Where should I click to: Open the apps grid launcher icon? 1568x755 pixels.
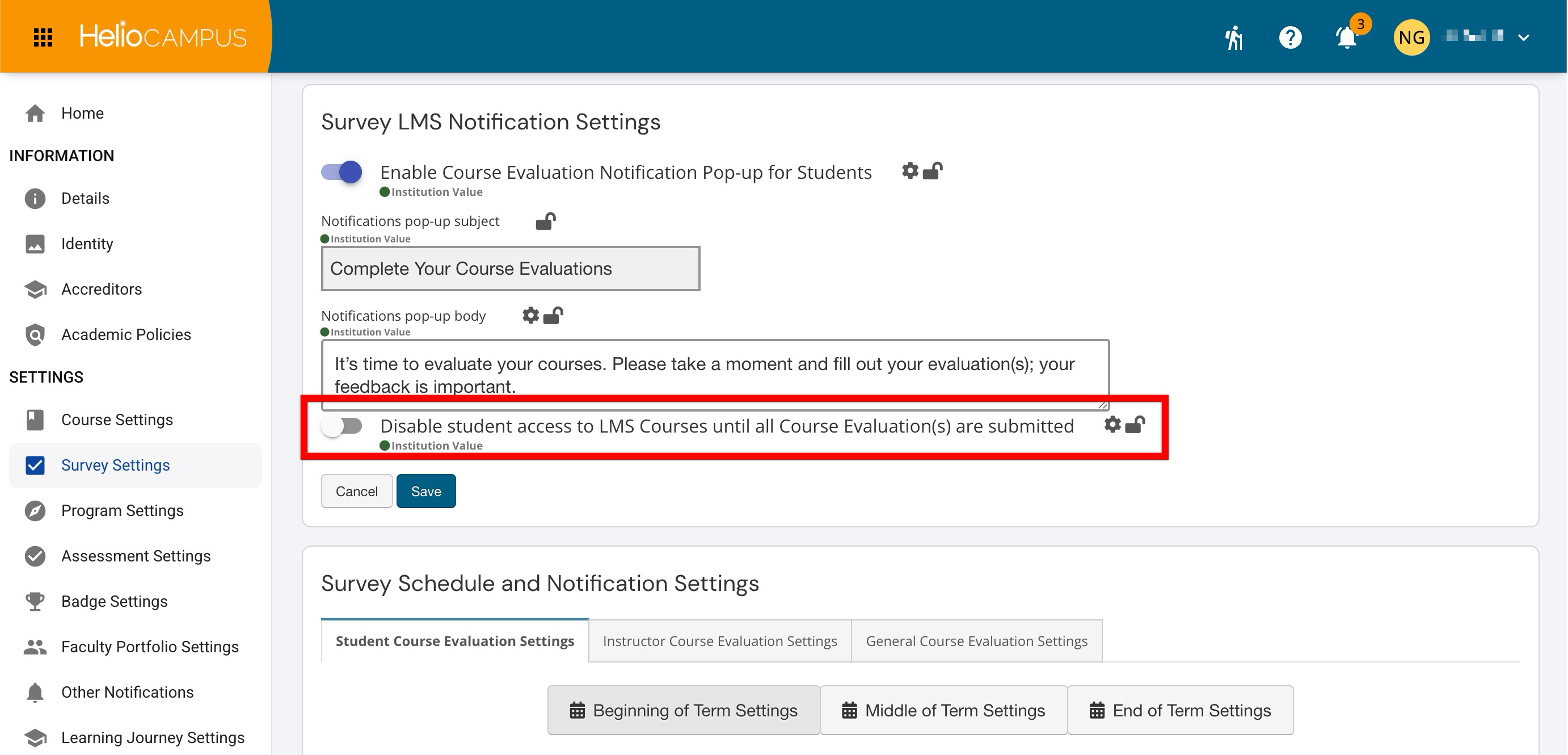[x=43, y=37]
